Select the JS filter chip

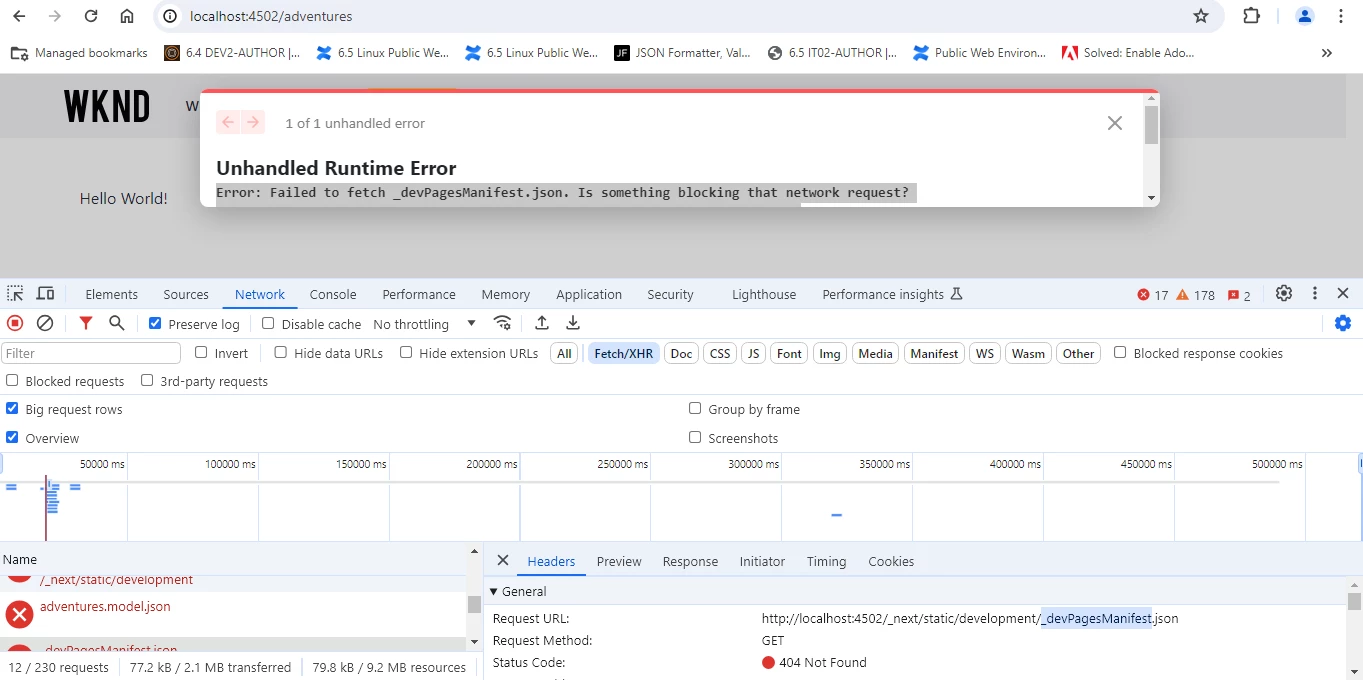(754, 353)
